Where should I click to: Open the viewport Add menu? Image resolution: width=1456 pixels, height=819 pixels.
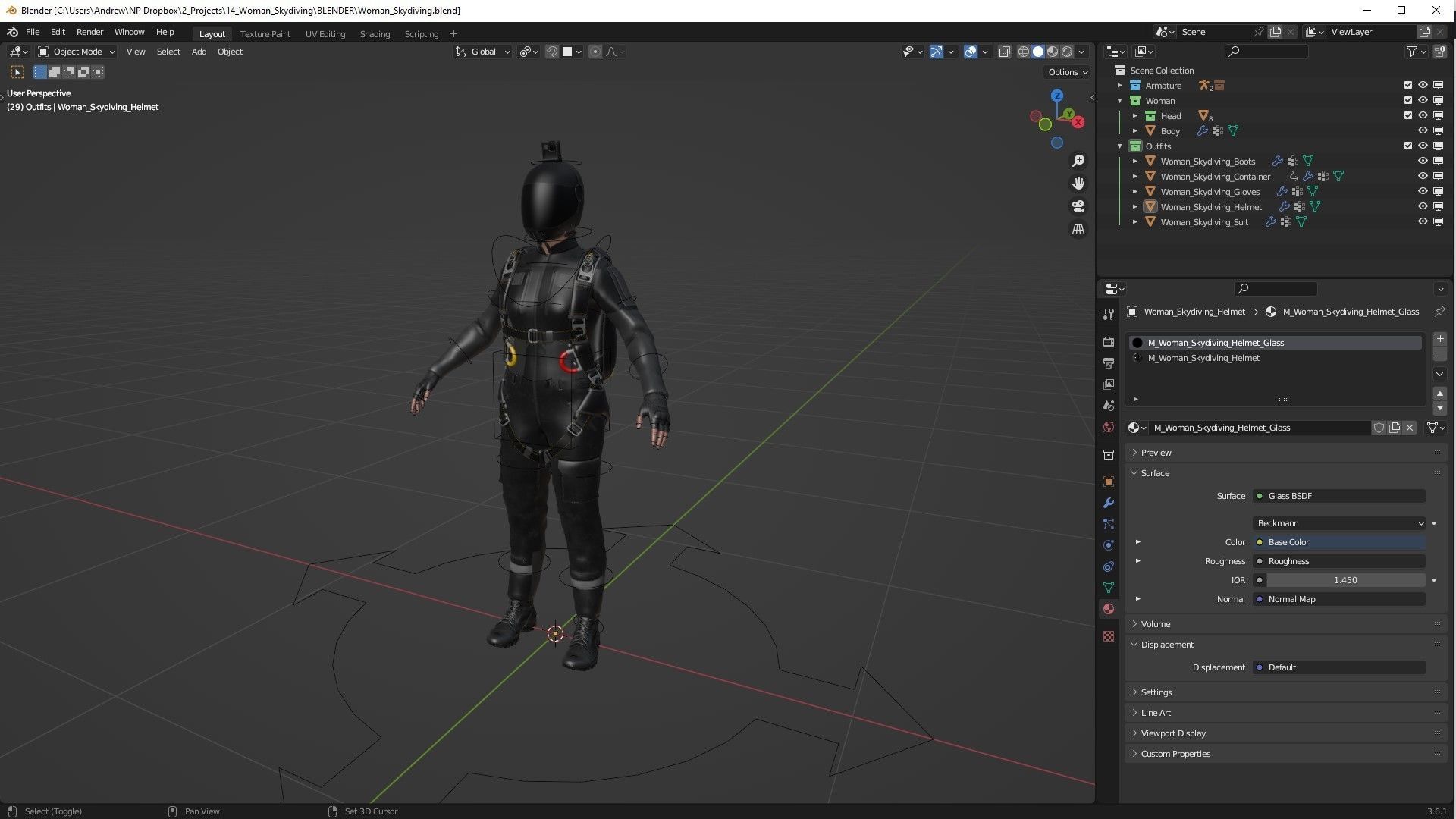[x=199, y=52]
